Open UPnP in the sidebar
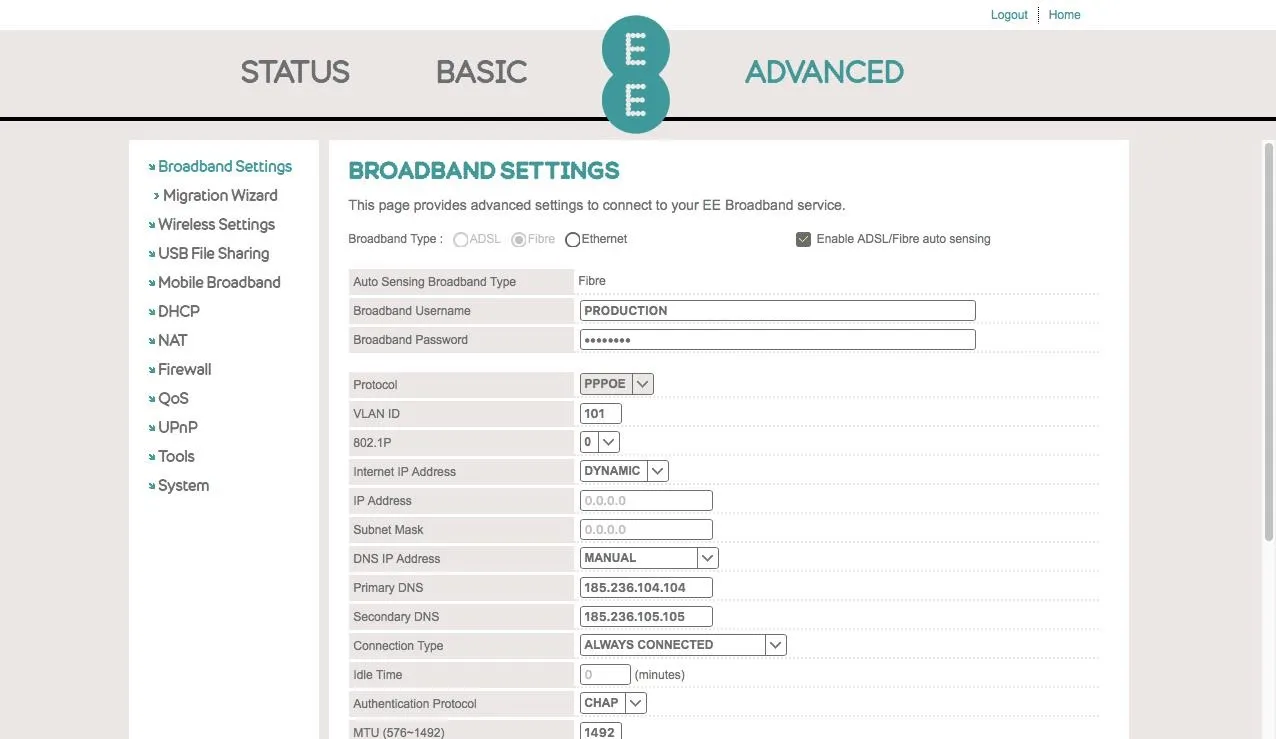The image size is (1276, 739). [178, 427]
